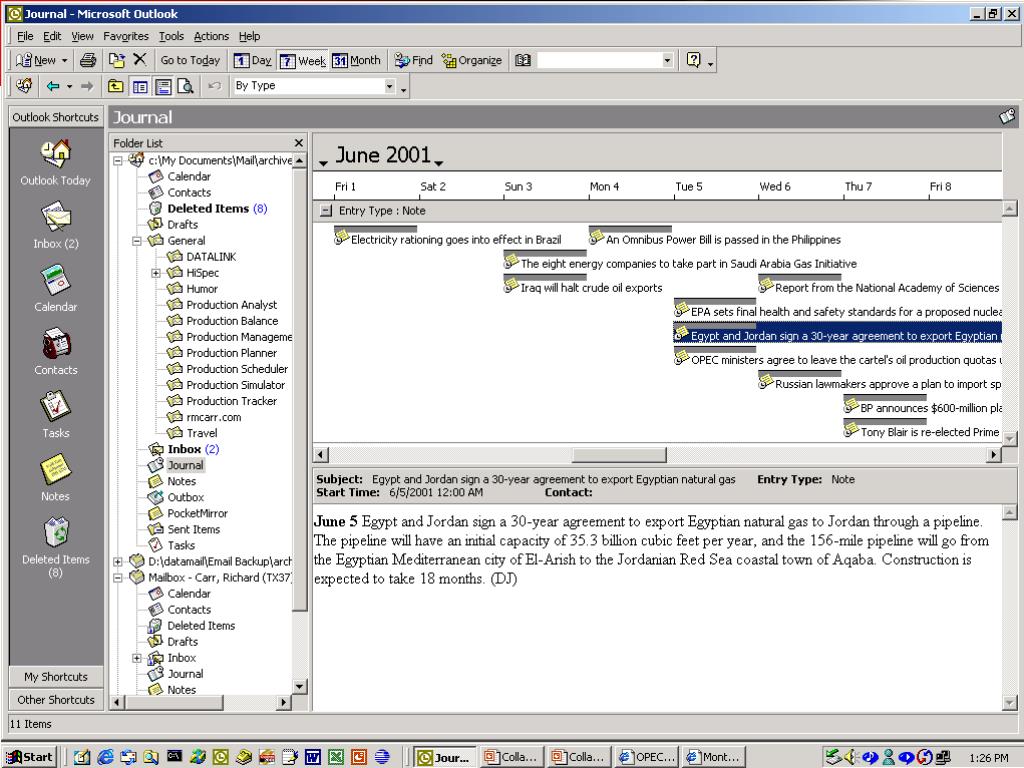Collapse the Mailbox - Carr, Richard node

pos(118,578)
